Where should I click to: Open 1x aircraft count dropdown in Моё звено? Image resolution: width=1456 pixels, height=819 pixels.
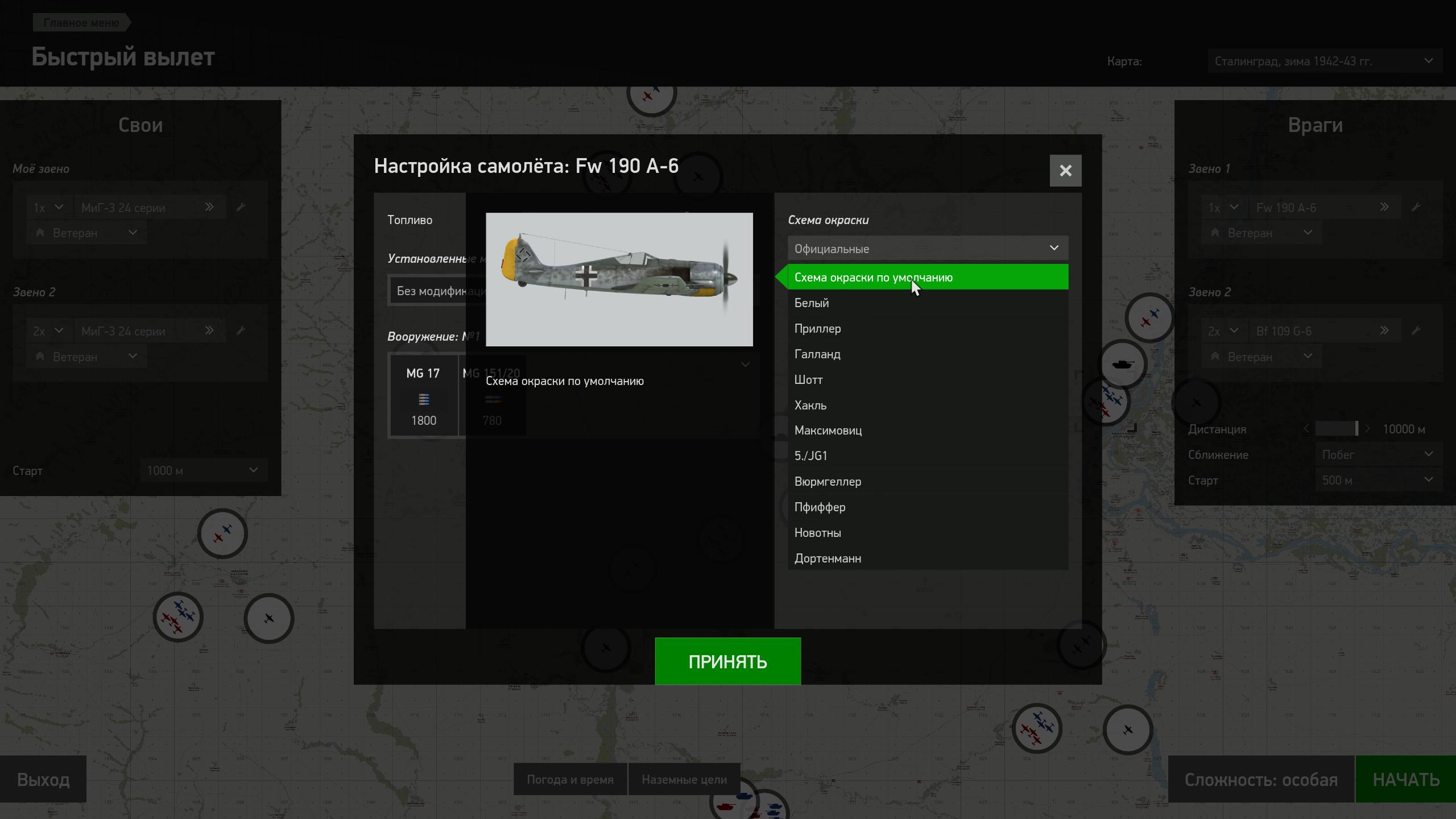(x=49, y=208)
